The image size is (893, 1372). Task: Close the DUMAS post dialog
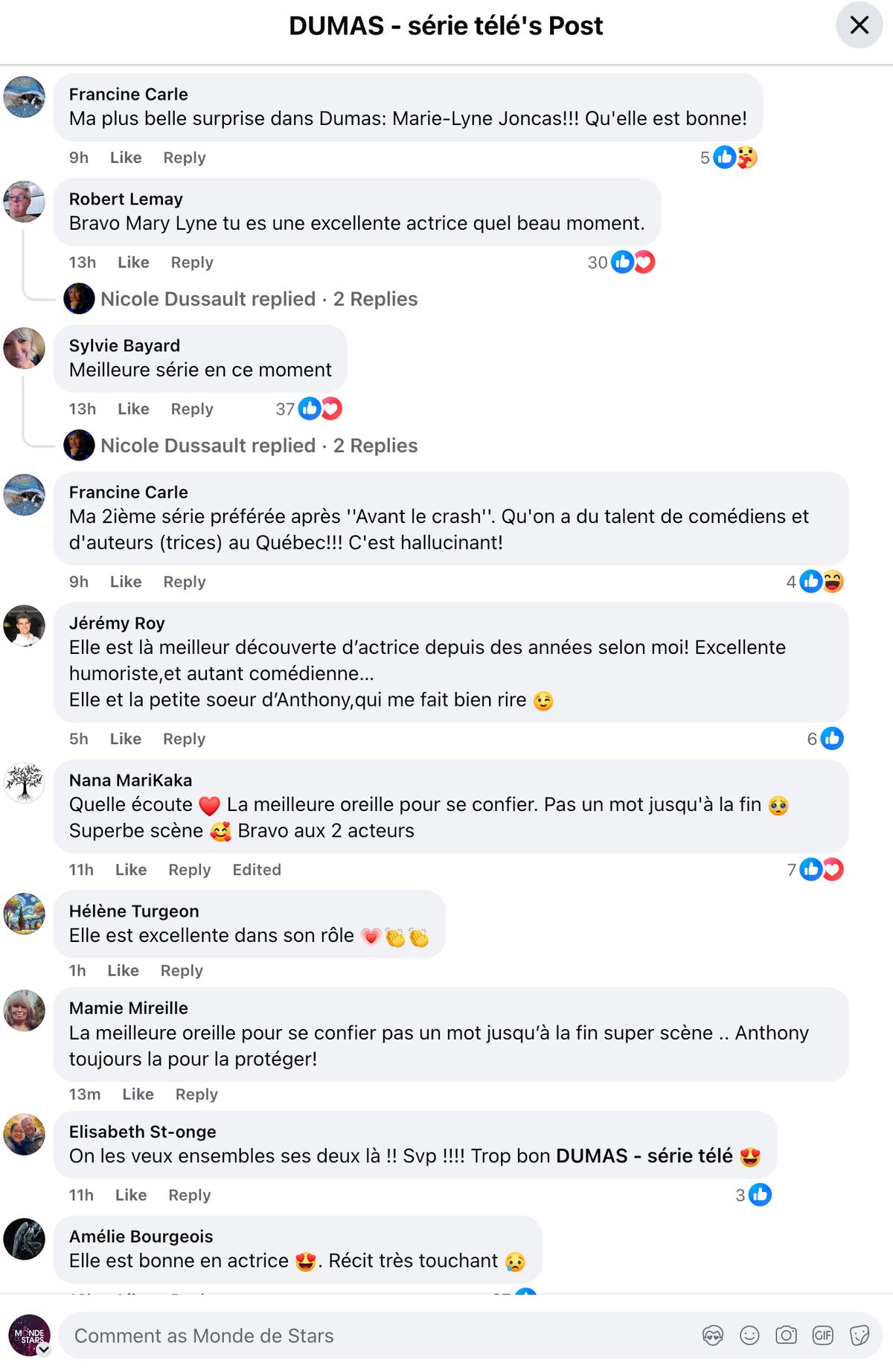click(859, 26)
